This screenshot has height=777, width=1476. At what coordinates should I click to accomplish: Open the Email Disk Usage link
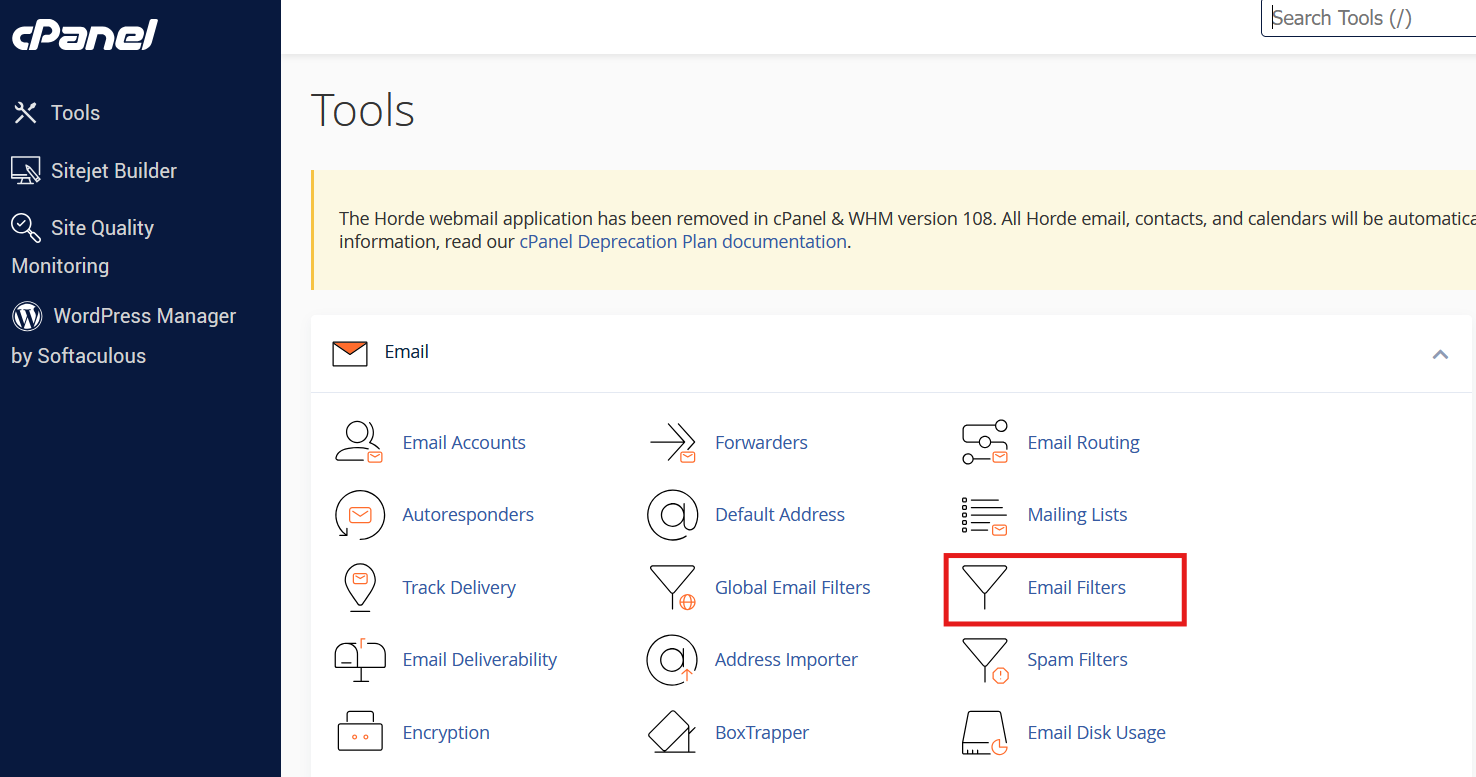pyautogui.click(x=1096, y=733)
